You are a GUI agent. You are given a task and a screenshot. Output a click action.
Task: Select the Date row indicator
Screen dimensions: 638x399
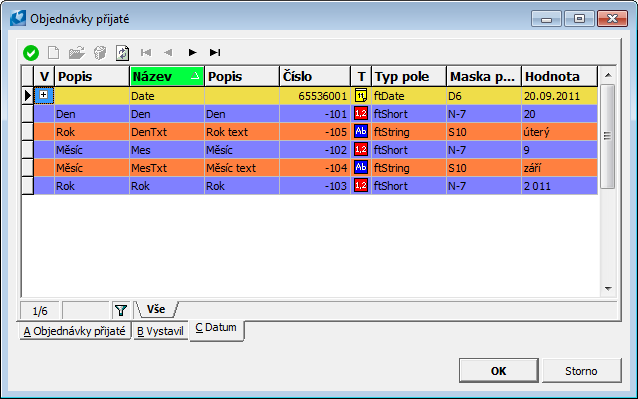(x=27, y=96)
